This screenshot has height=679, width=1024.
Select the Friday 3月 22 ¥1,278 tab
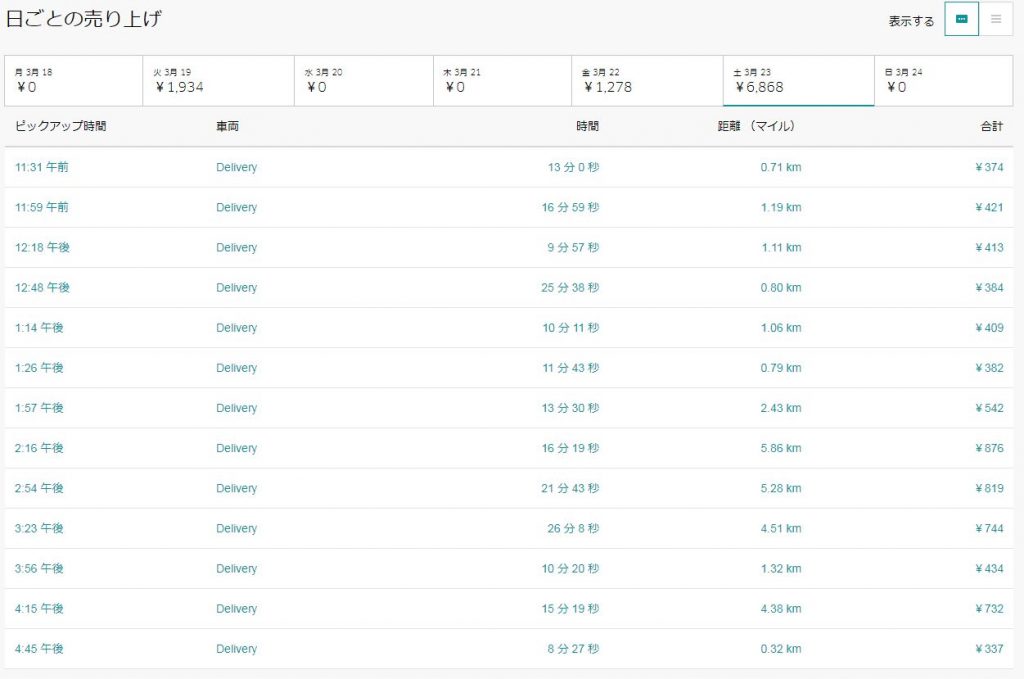tap(647, 80)
